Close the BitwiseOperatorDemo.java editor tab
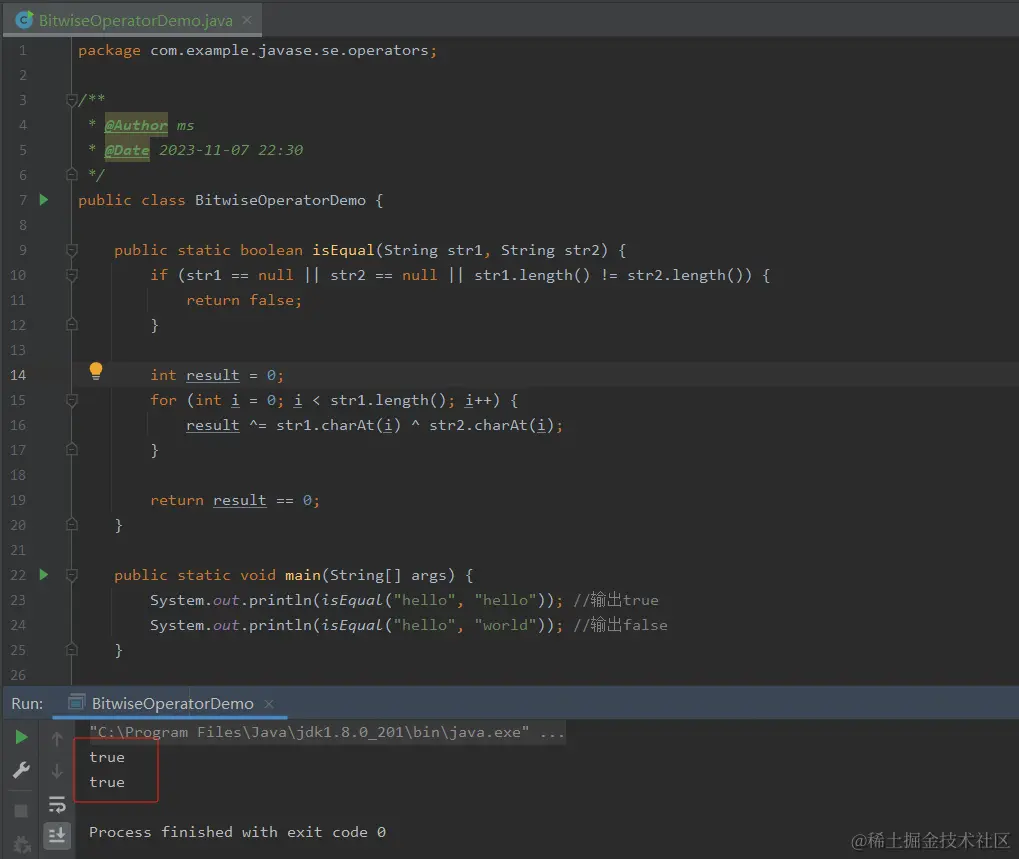This screenshot has height=859, width=1019. [247, 20]
